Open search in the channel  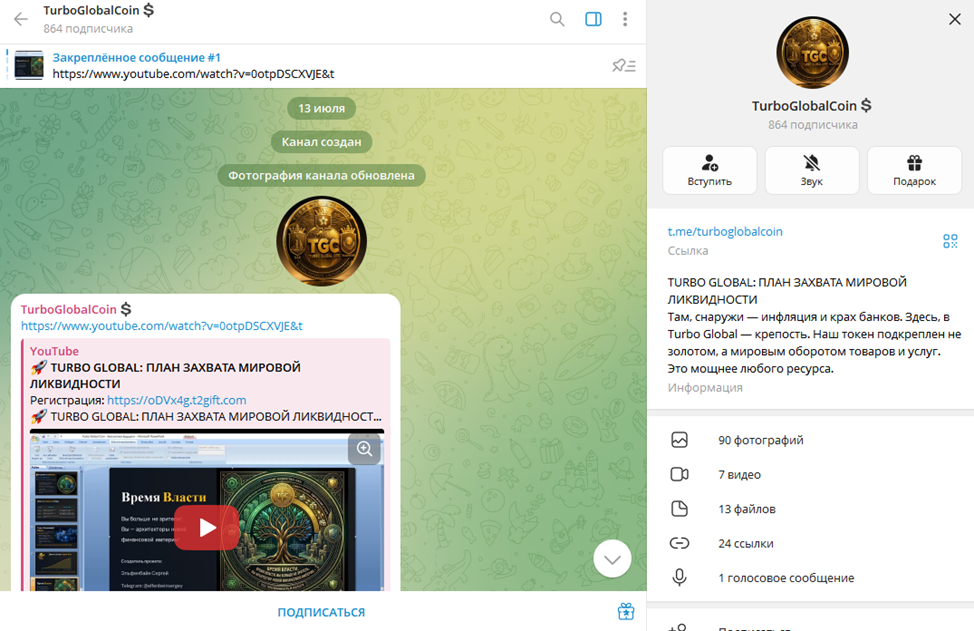tap(557, 19)
